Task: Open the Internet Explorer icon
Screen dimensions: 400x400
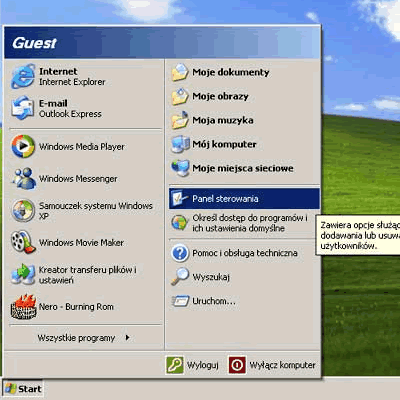Action: pos(23,76)
